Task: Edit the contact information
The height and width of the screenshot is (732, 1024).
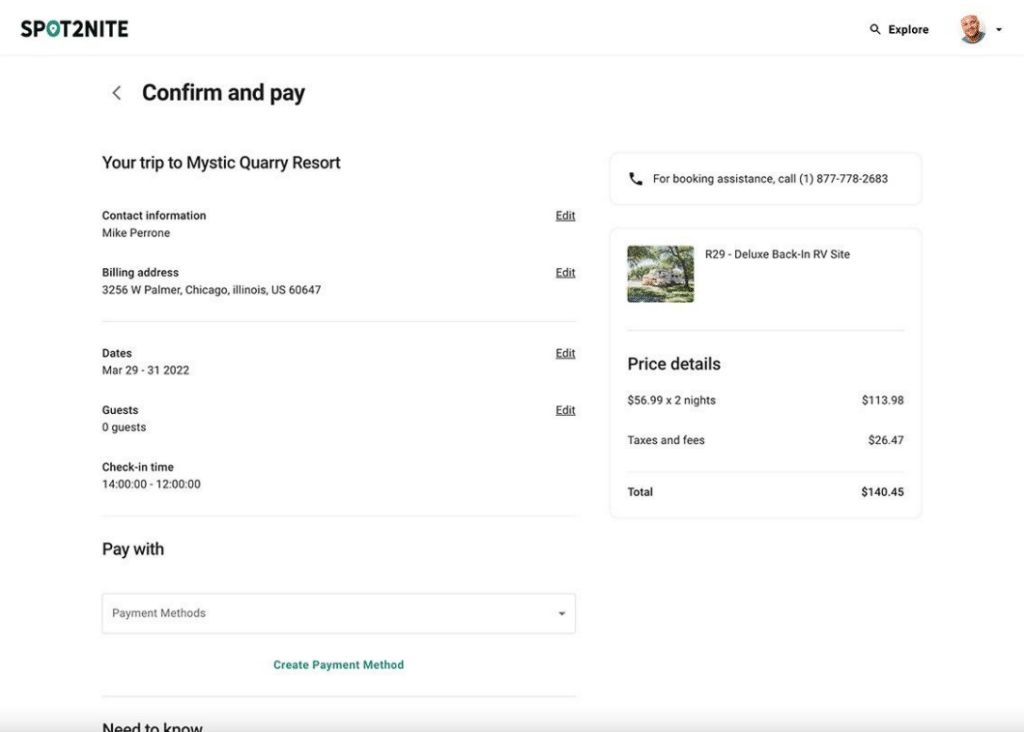Action: pos(566,215)
